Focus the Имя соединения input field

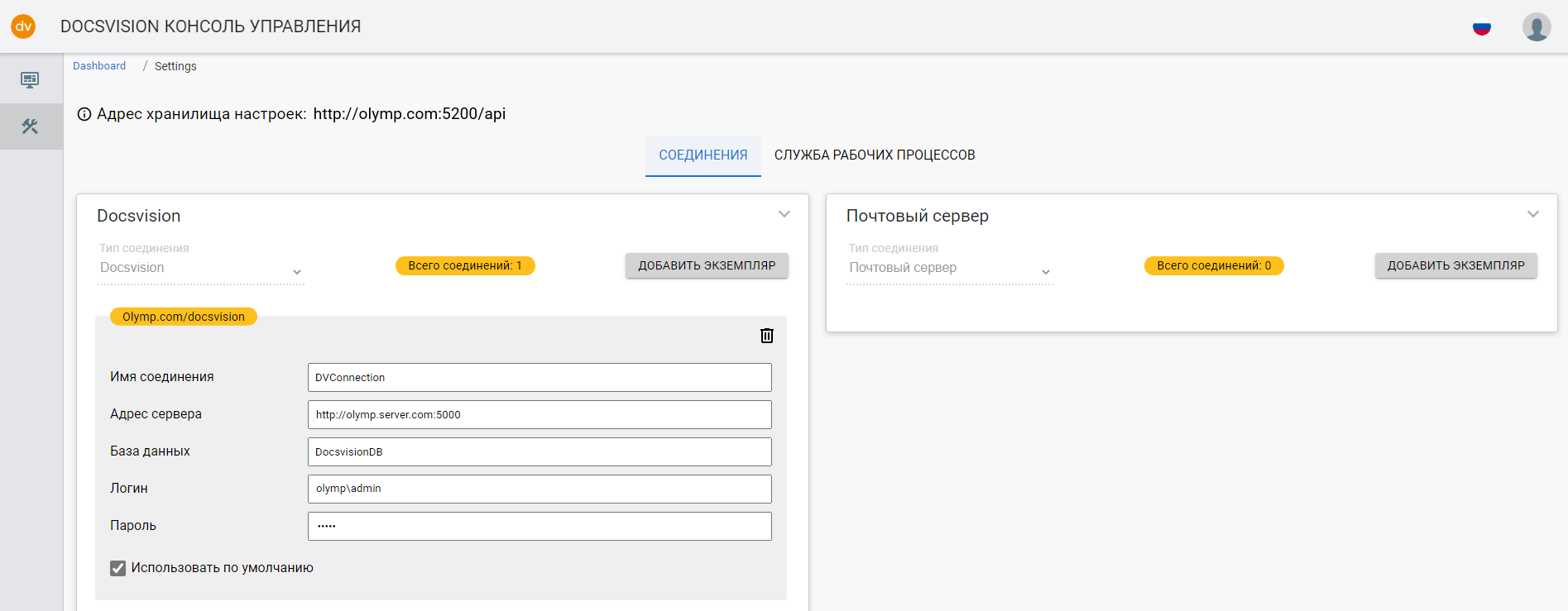click(539, 377)
